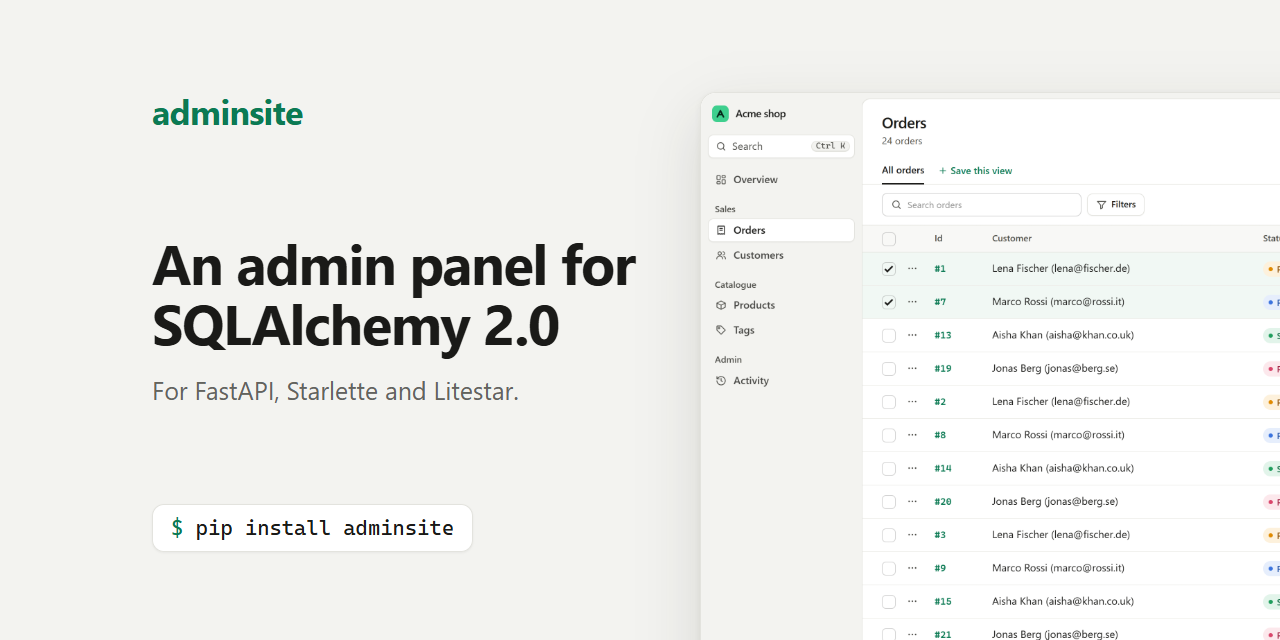Image resolution: width=1280 pixels, height=640 pixels.
Task: Click the Customer column header
Action: 1012,239
